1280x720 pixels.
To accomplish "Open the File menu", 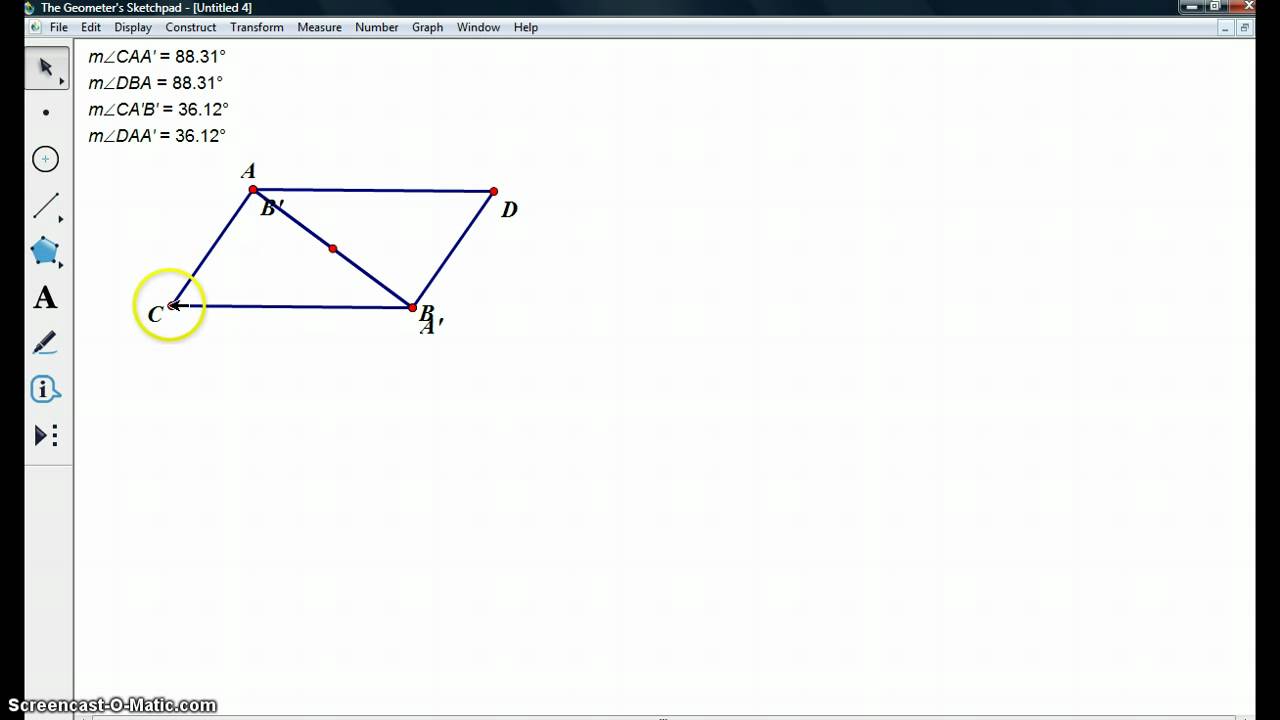I will click(59, 27).
